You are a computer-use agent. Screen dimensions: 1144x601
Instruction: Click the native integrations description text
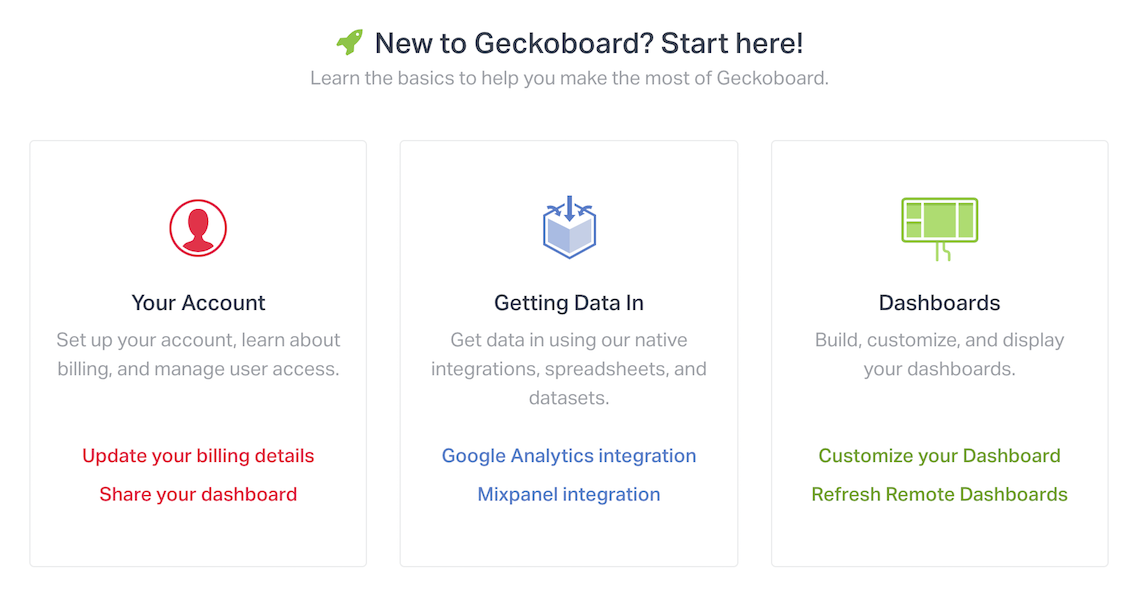pos(569,369)
